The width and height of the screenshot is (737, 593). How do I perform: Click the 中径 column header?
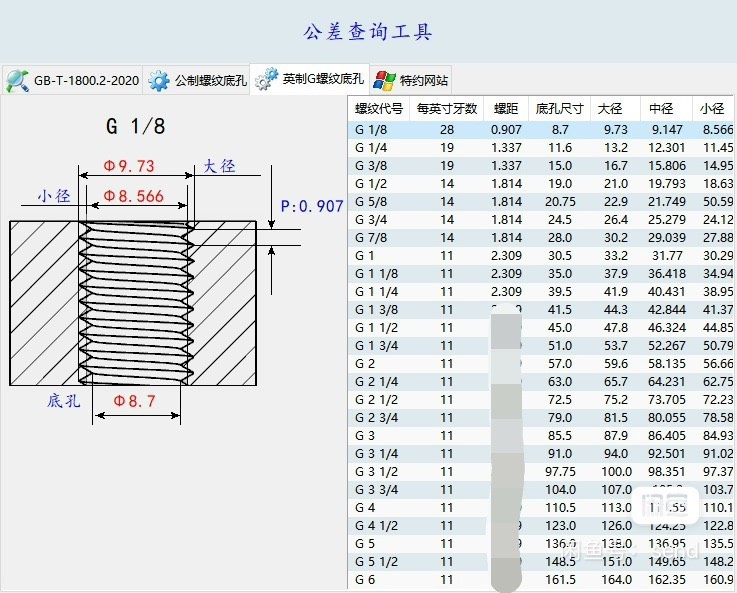click(x=666, y=109)
